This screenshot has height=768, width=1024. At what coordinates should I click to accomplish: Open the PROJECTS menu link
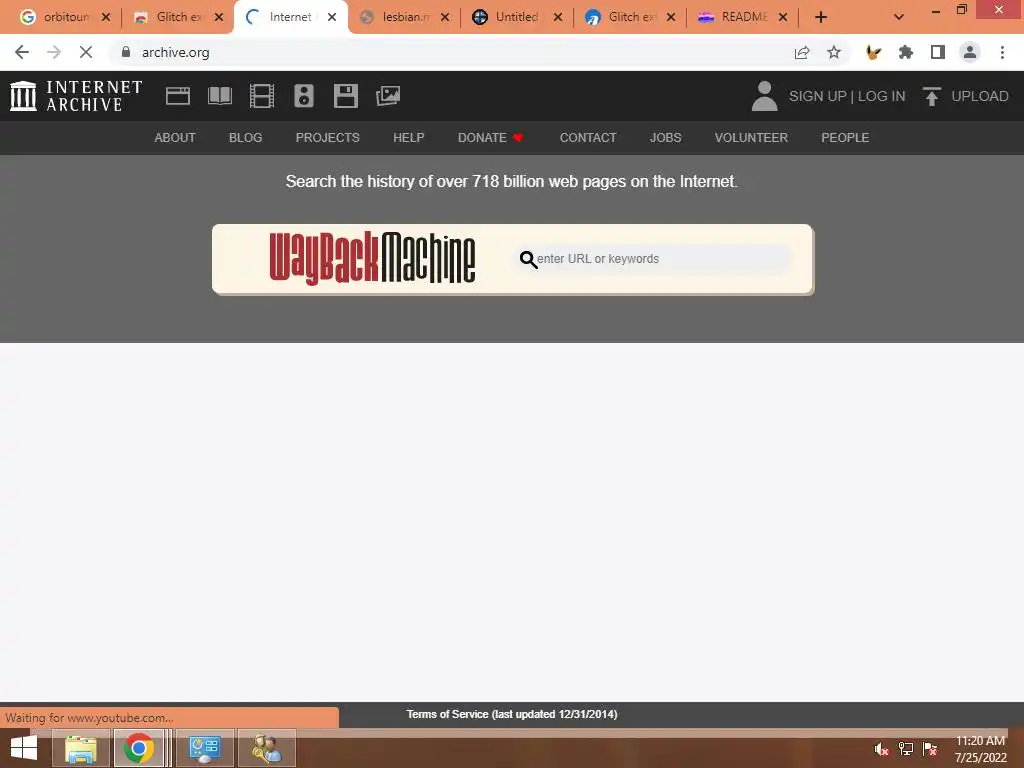point(327,138)
